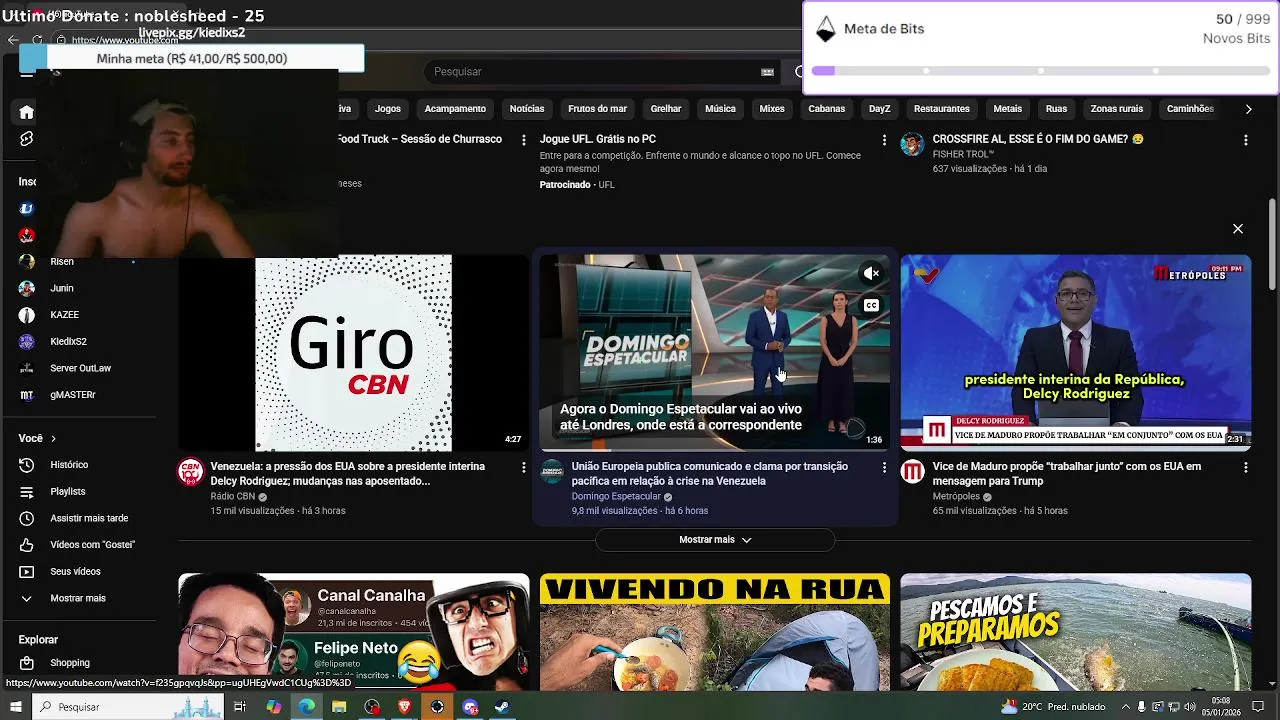Open the options menu for the Jogue UFL ad
The width and height of the screenshot is (1280, 720).
point(884,140)
